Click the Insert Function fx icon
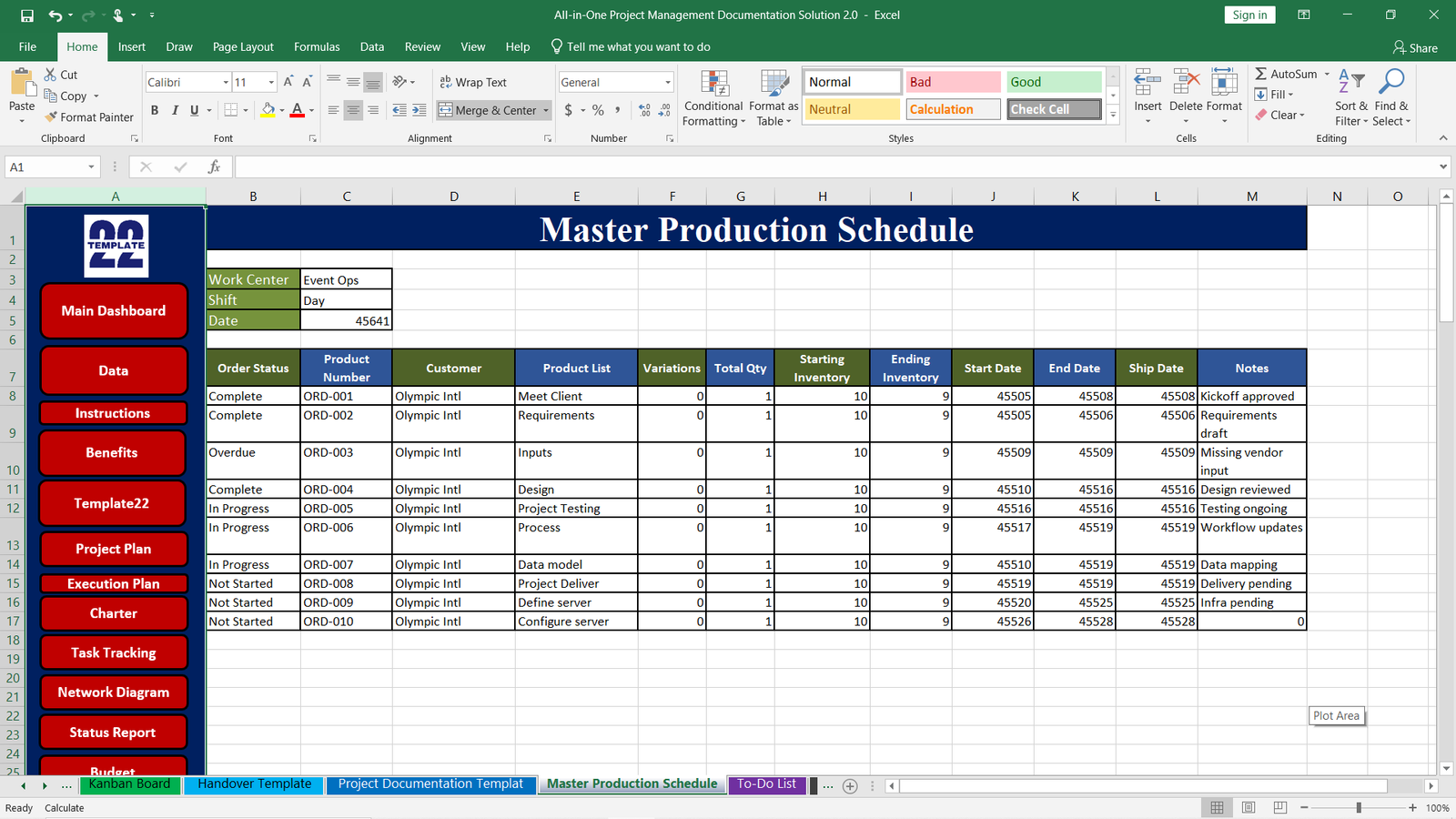This screenshot has width=1456, height=819. pos(214,167)
